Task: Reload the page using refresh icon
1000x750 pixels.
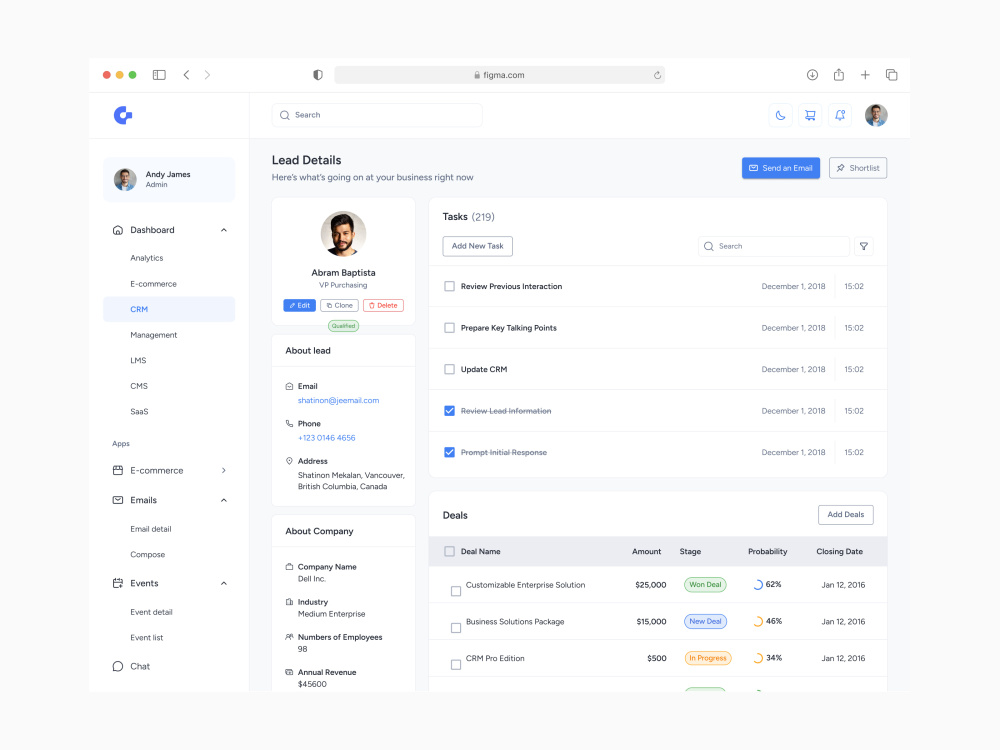Action: [x=658, y=75]
